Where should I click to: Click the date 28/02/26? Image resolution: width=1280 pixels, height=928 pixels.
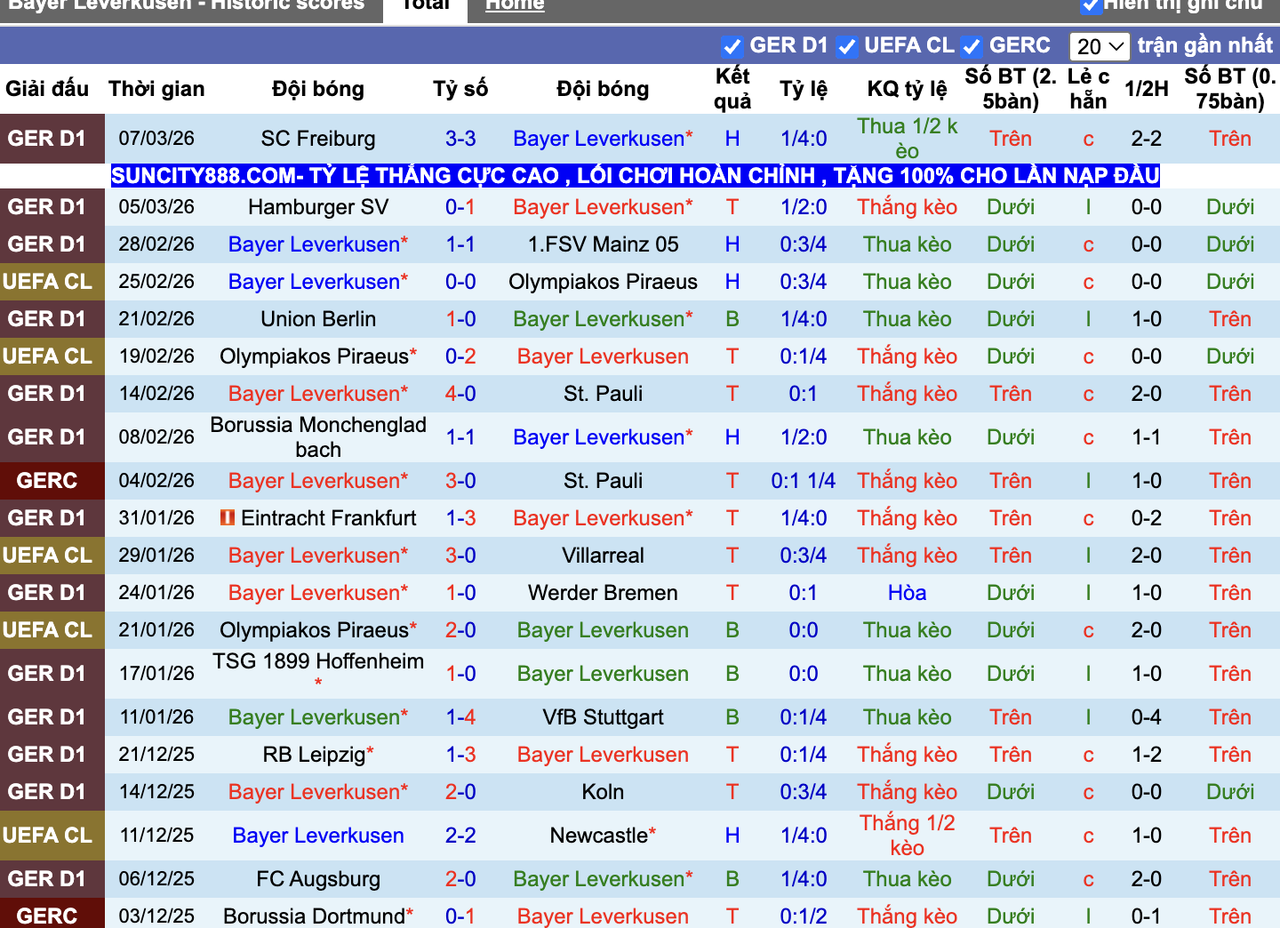click(x=157, y=244)
